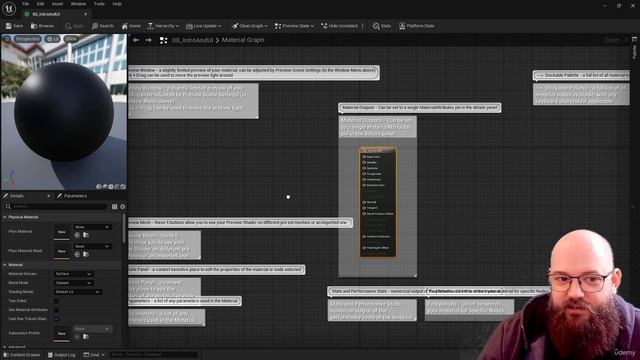This screenshot has width=640, height=360.
Task: Open the Shading Model dropdown
Action: coord(78,292)
